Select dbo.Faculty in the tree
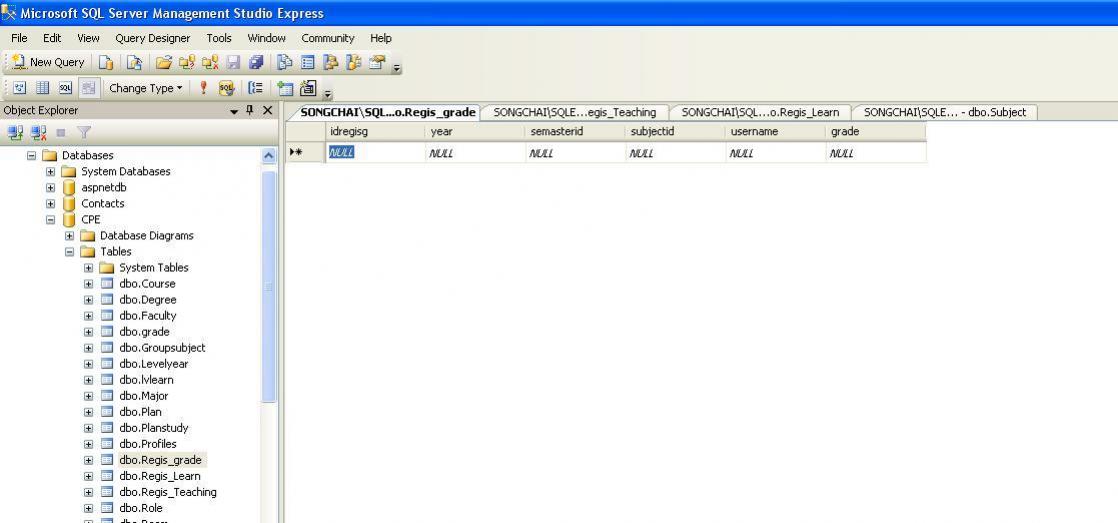Screen dimensions: 1118x523 click(x=148, y=316)
